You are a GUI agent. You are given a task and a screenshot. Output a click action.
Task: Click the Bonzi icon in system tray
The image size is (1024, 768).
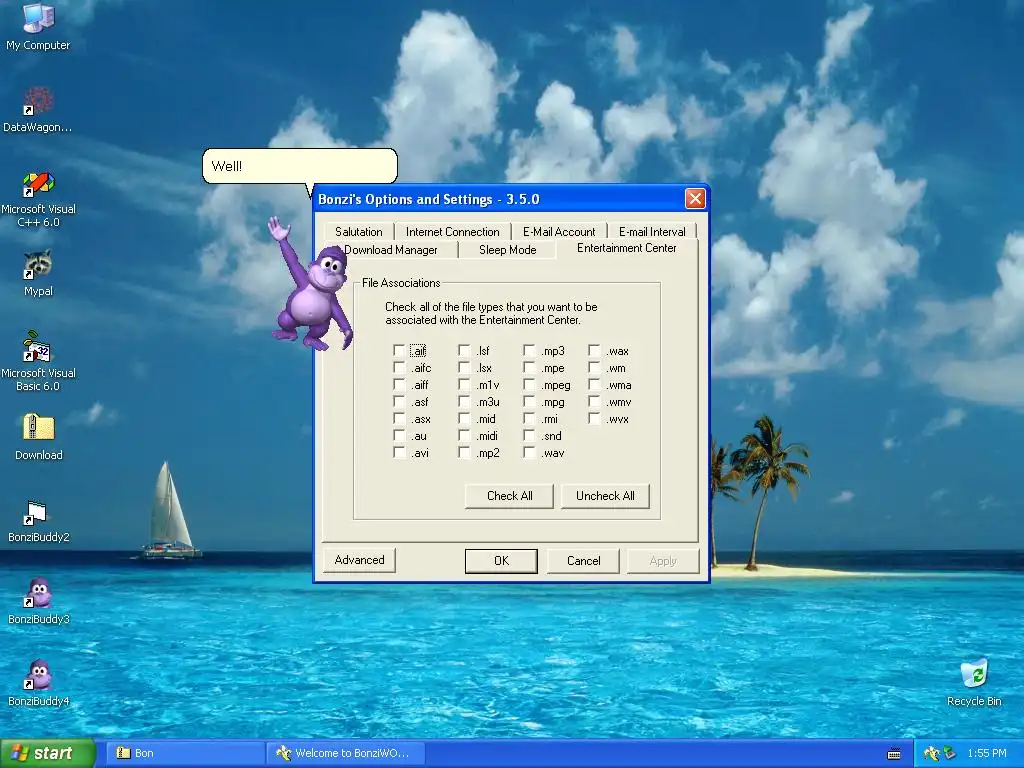pyautogui.click(x=932, y=753)
